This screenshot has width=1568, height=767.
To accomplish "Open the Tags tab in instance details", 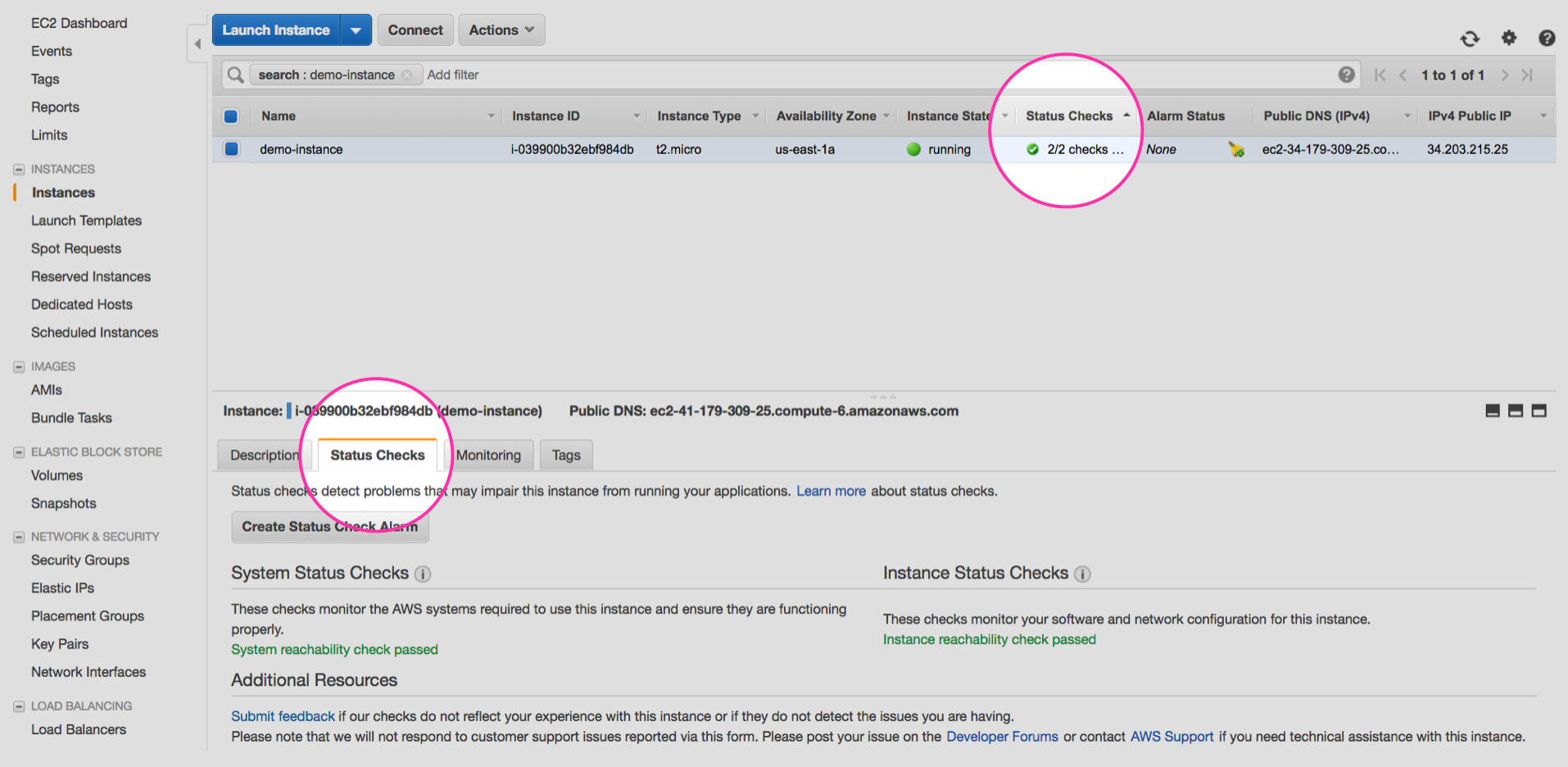I will coord(565,455).
